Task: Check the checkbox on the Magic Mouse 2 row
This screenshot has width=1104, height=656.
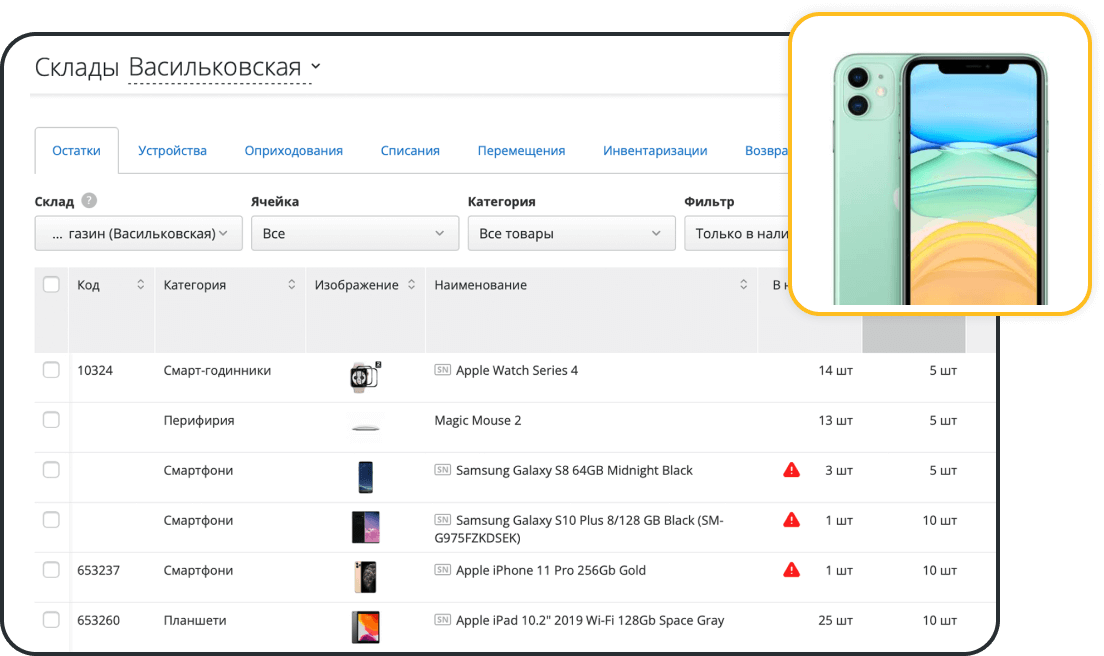Action: tap(51, 419)
